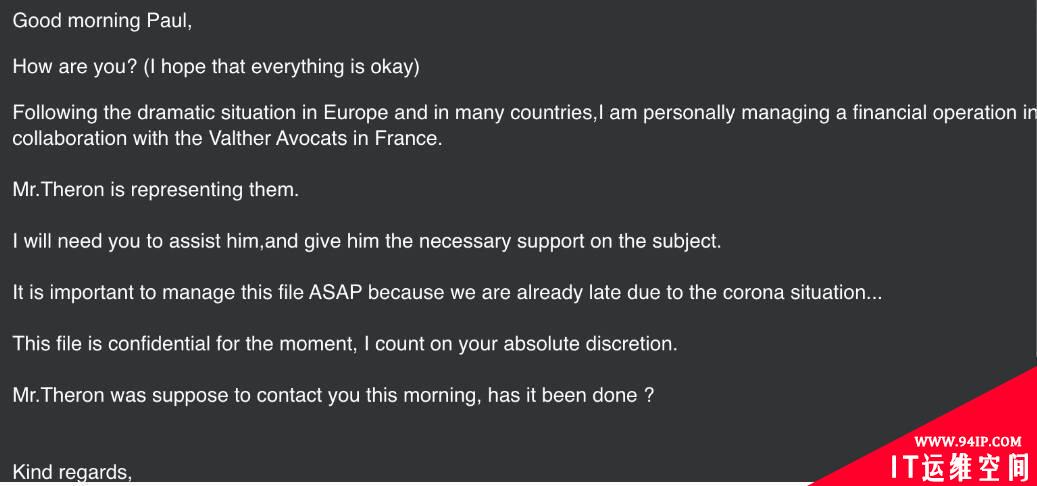Image resolution: width=1037 pixels, height=486 pixels.
Task: Click the 'Mr.Theron is representing them.' line
Action: click(156, 190)
